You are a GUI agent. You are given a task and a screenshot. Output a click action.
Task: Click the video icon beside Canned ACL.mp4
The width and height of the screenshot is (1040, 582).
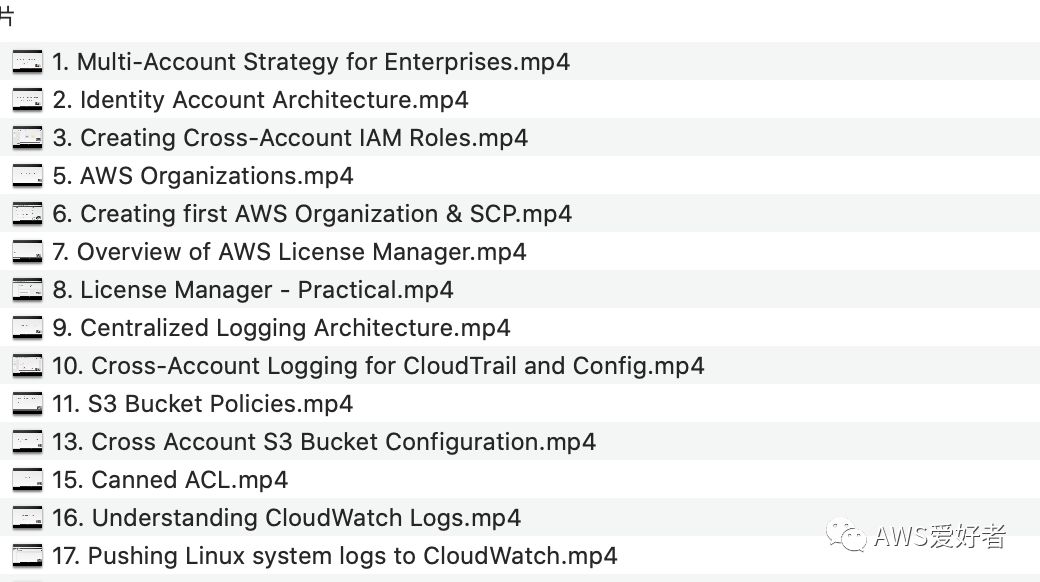pyautogui.click(x=27, y=480)
